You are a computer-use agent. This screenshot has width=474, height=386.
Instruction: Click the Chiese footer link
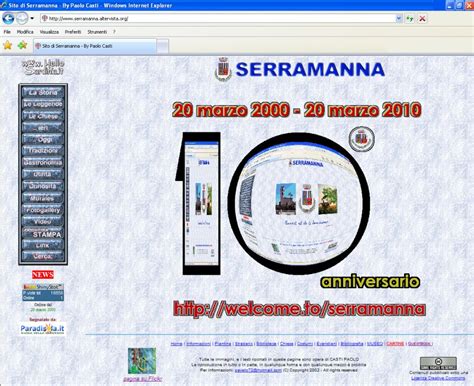[x=286, y=344]
